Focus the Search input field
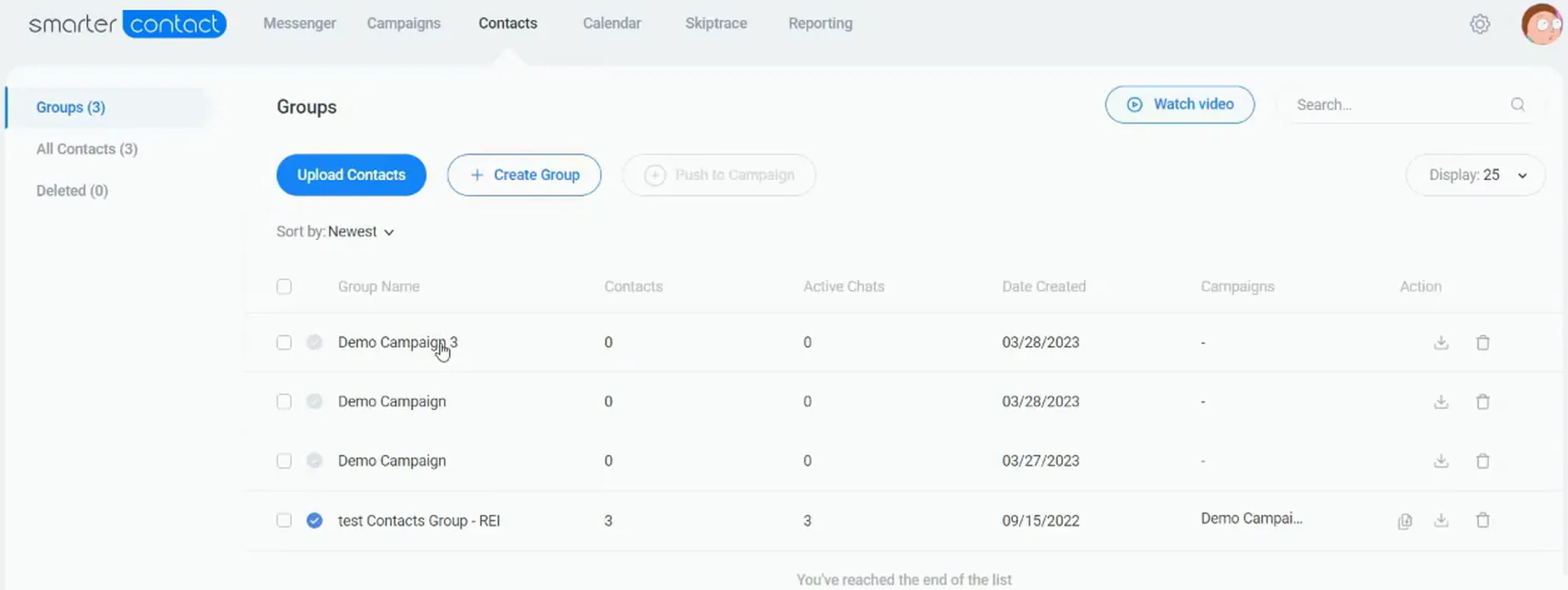Image resolution: width=1568 pixels, height=590 pixels. tap(1400, 105)
